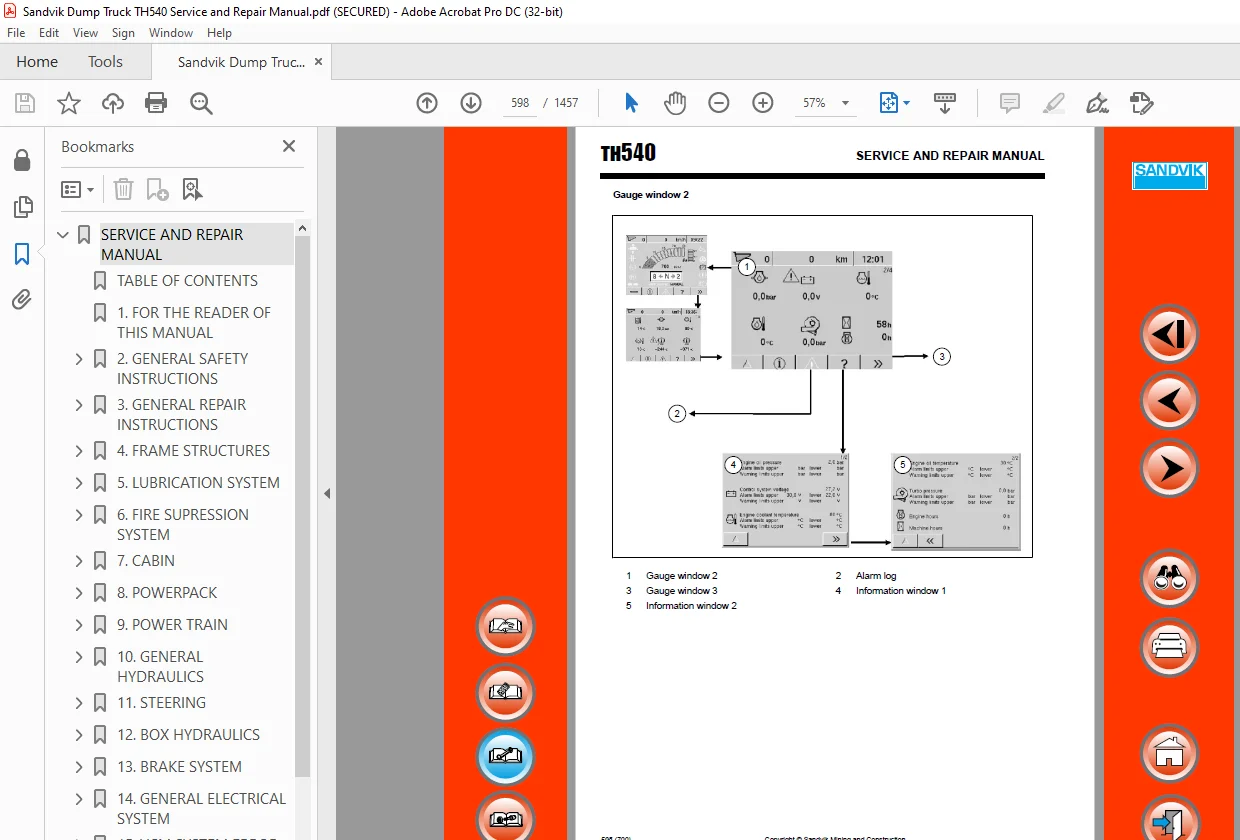Close the Bookmarks panel with the X
The width and height of the screenshot is (1240, 840).
(x=289, y=146)
